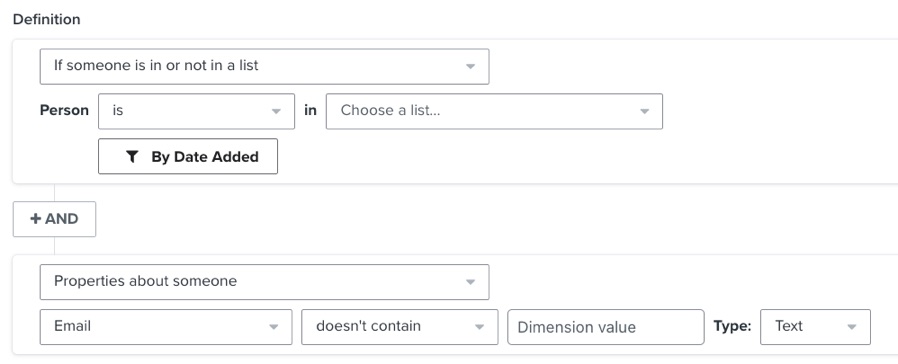
Task: Click the caret on 'Properties about someone'
Action: [470, 282]
